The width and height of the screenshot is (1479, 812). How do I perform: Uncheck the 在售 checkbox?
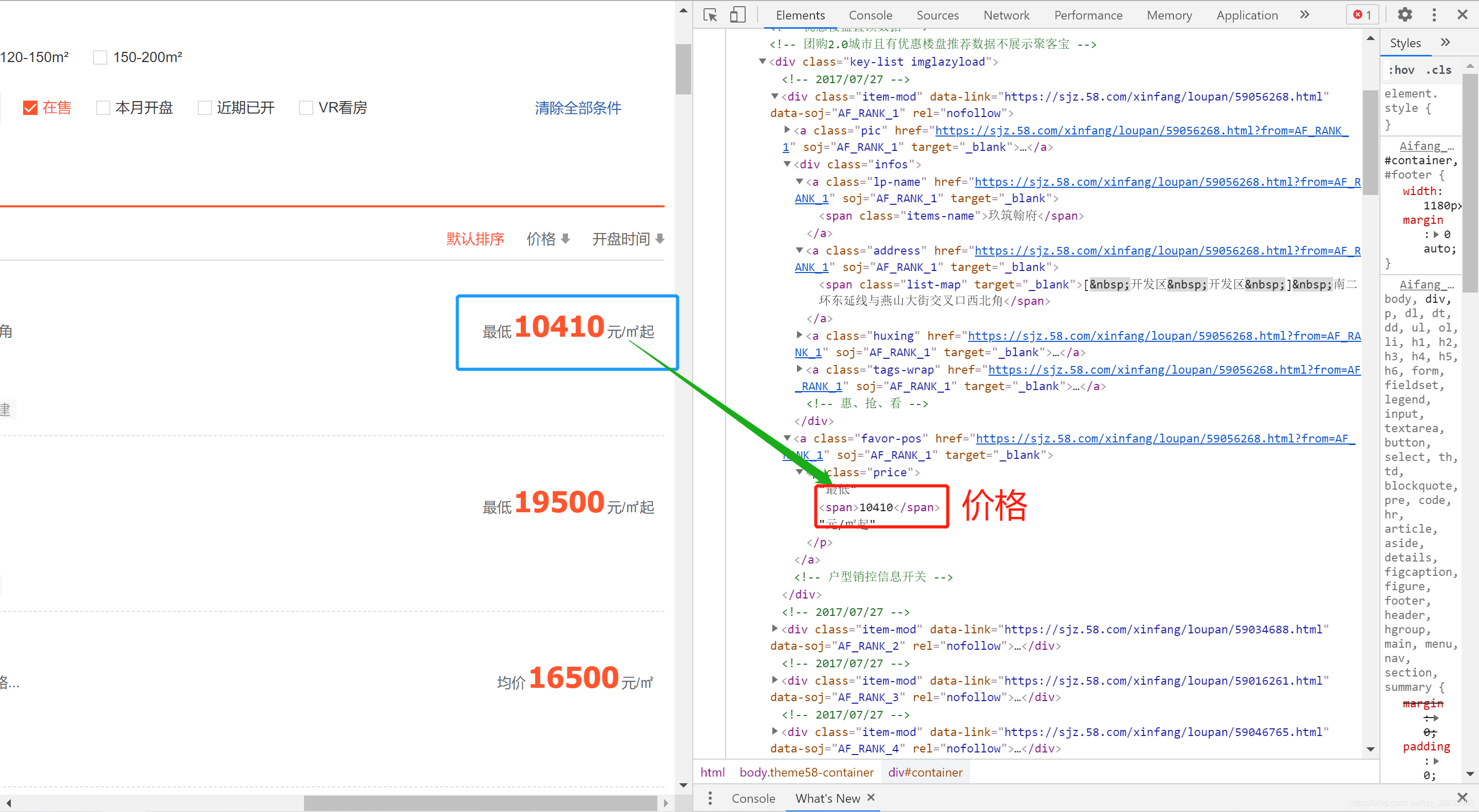tap(30, 108)
